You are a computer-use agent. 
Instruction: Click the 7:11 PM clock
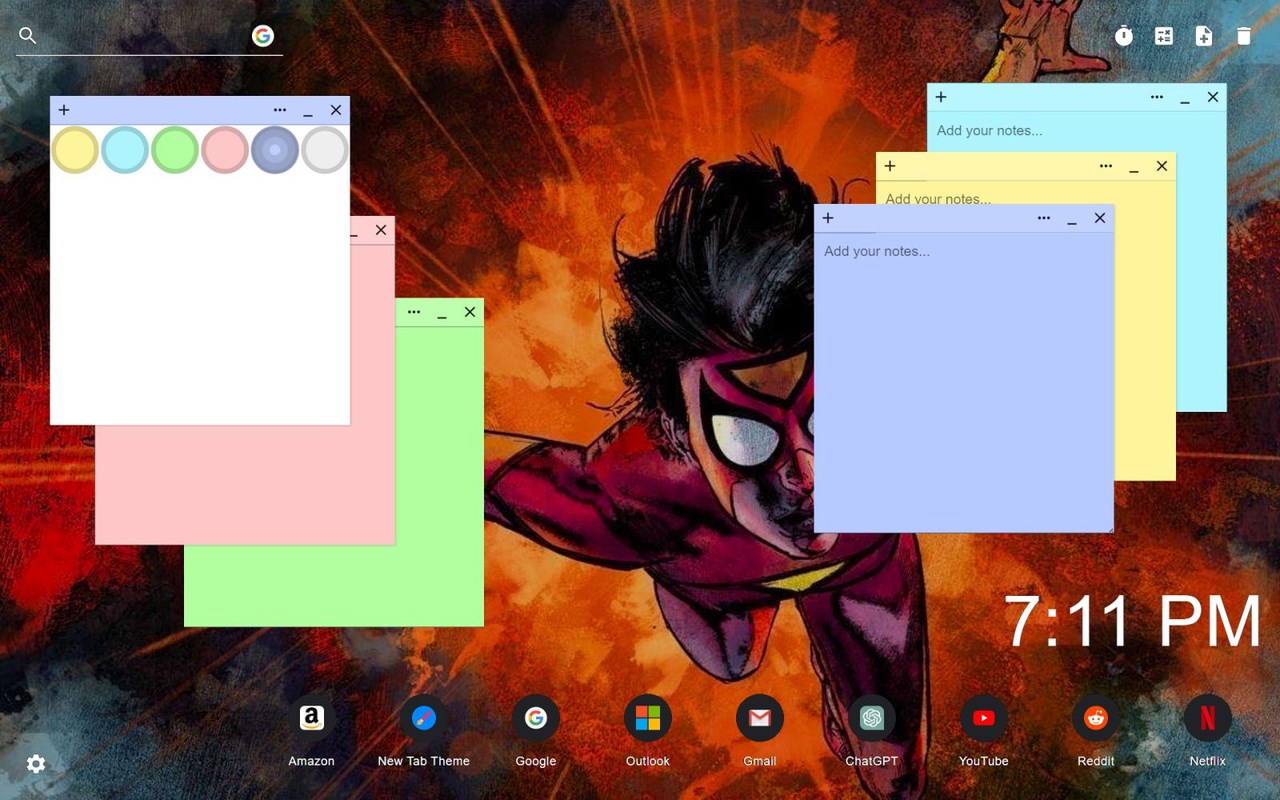pos(1132,622)
